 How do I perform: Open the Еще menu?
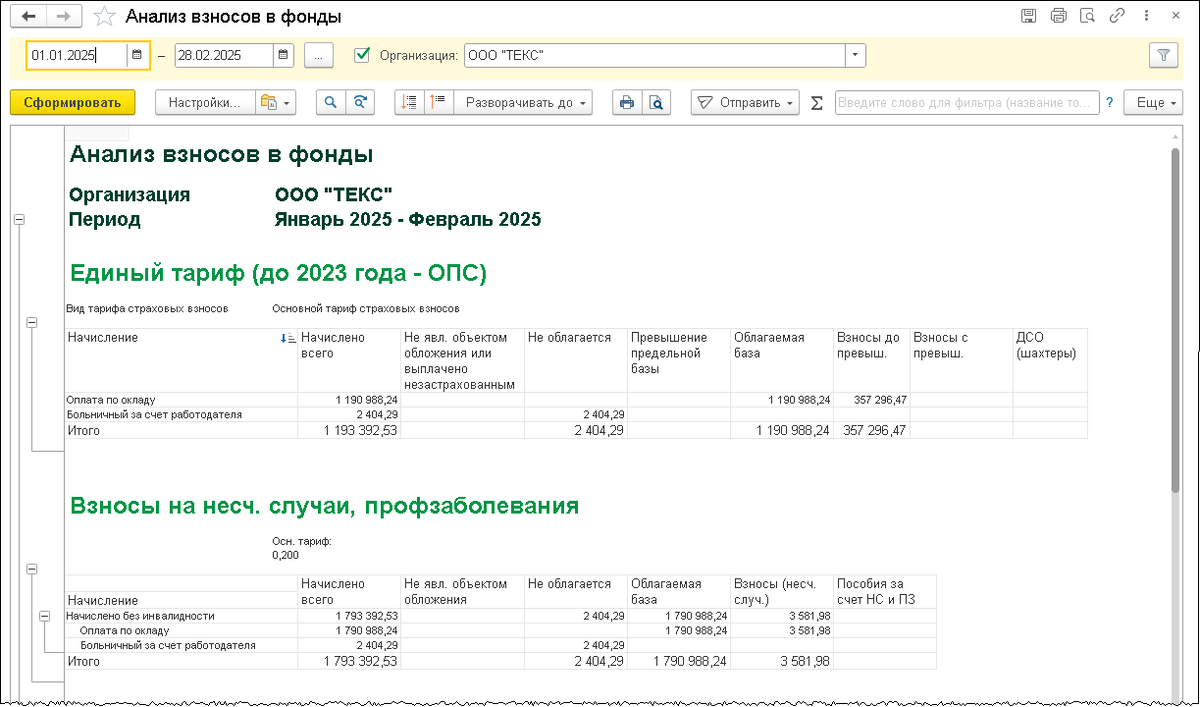tap(1152, 102)
